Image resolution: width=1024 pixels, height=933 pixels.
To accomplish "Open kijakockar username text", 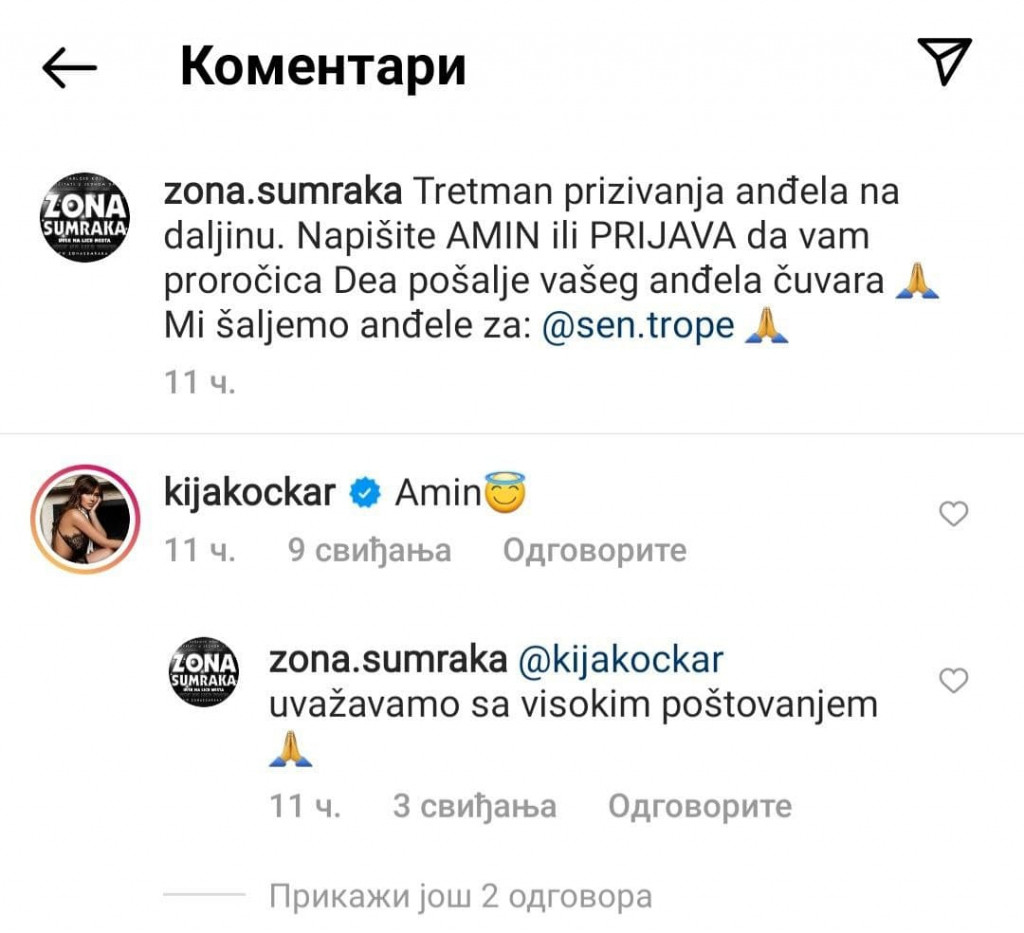I will pos(249,492).
